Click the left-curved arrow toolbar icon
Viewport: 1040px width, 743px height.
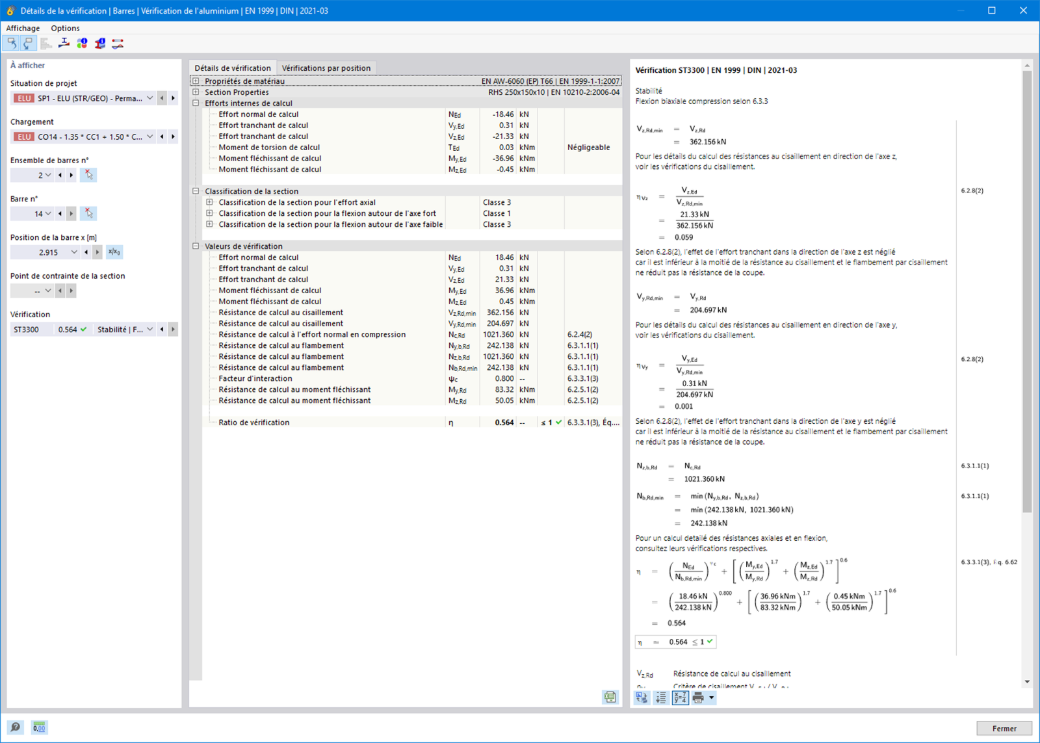(x=11, y=44)
